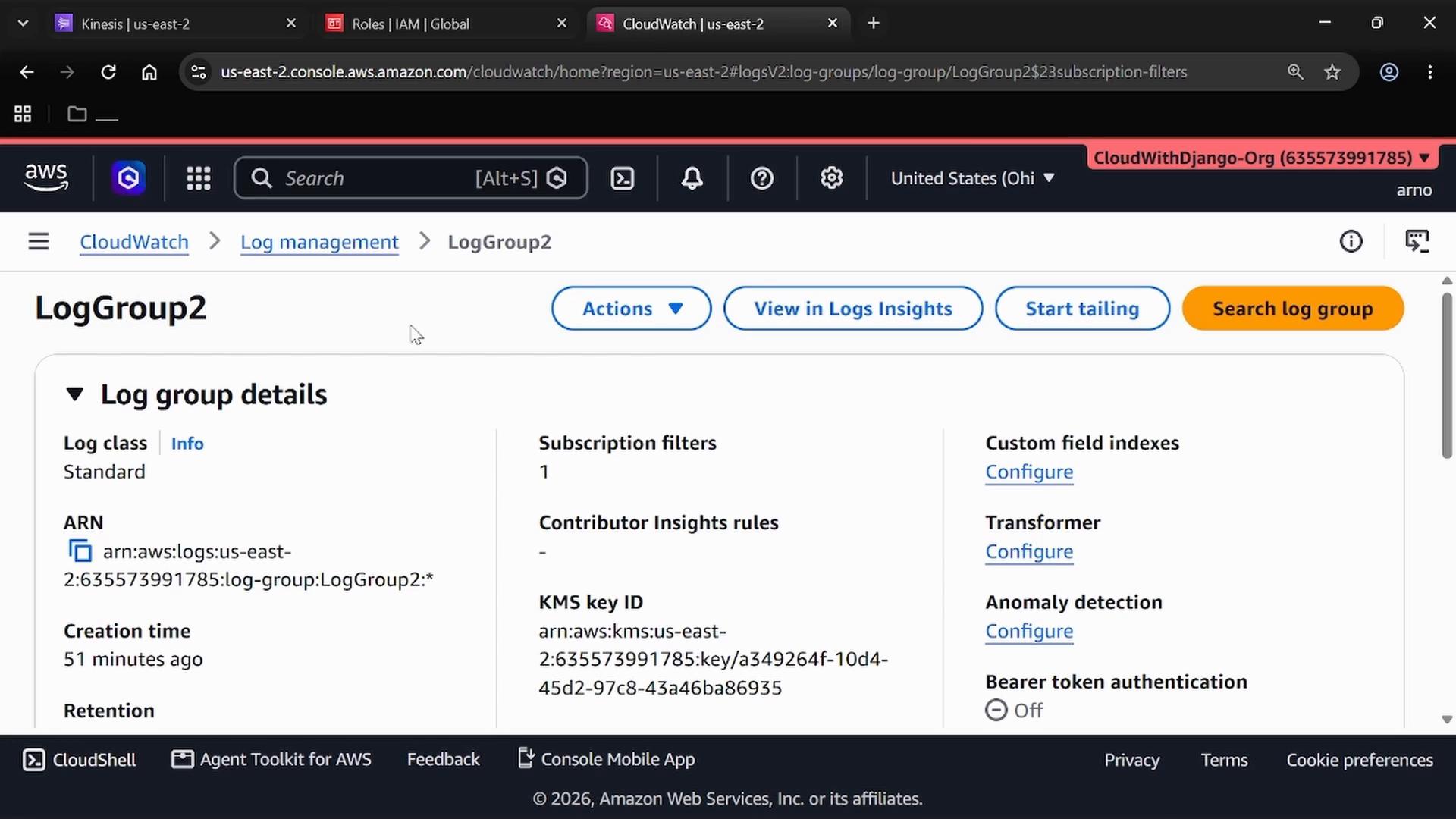Open the browser apps grid shortcut
The width and height of the screenshot is (1456, 819).
pyautogui.click(x=23, y=114)
